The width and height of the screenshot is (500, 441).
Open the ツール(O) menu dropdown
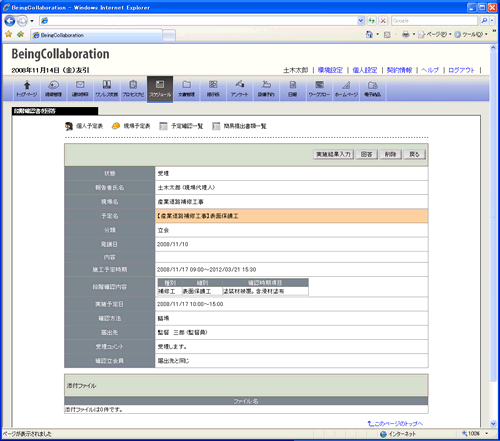(471, 34)
